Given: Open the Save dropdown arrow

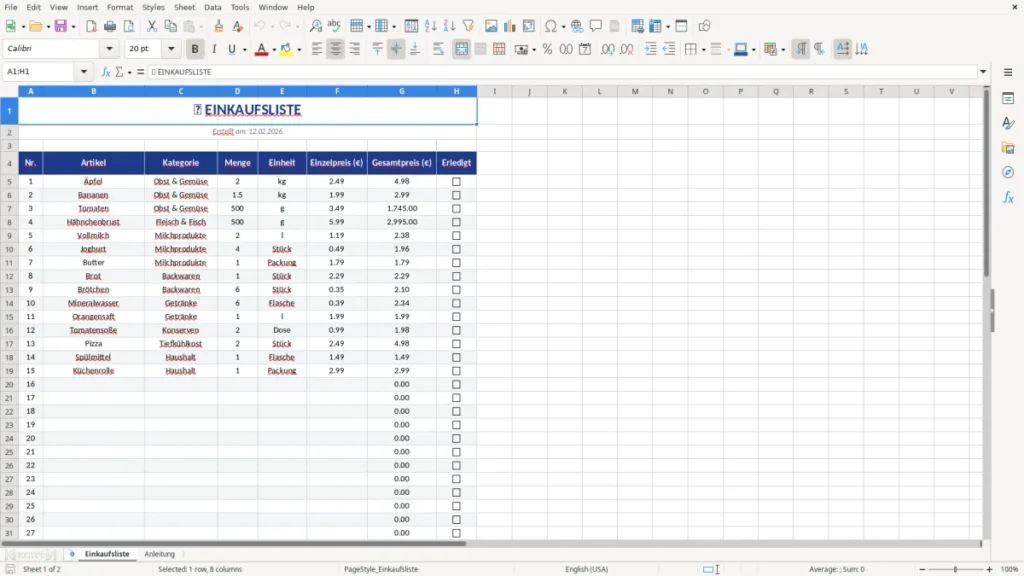Looking at the screenshot, I should pos(73,27).
